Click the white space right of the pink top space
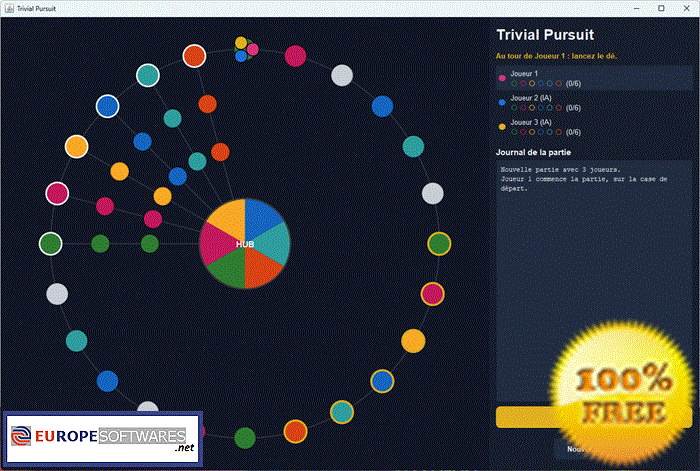This screenshot has height=471, width=700. pos(342,75)
